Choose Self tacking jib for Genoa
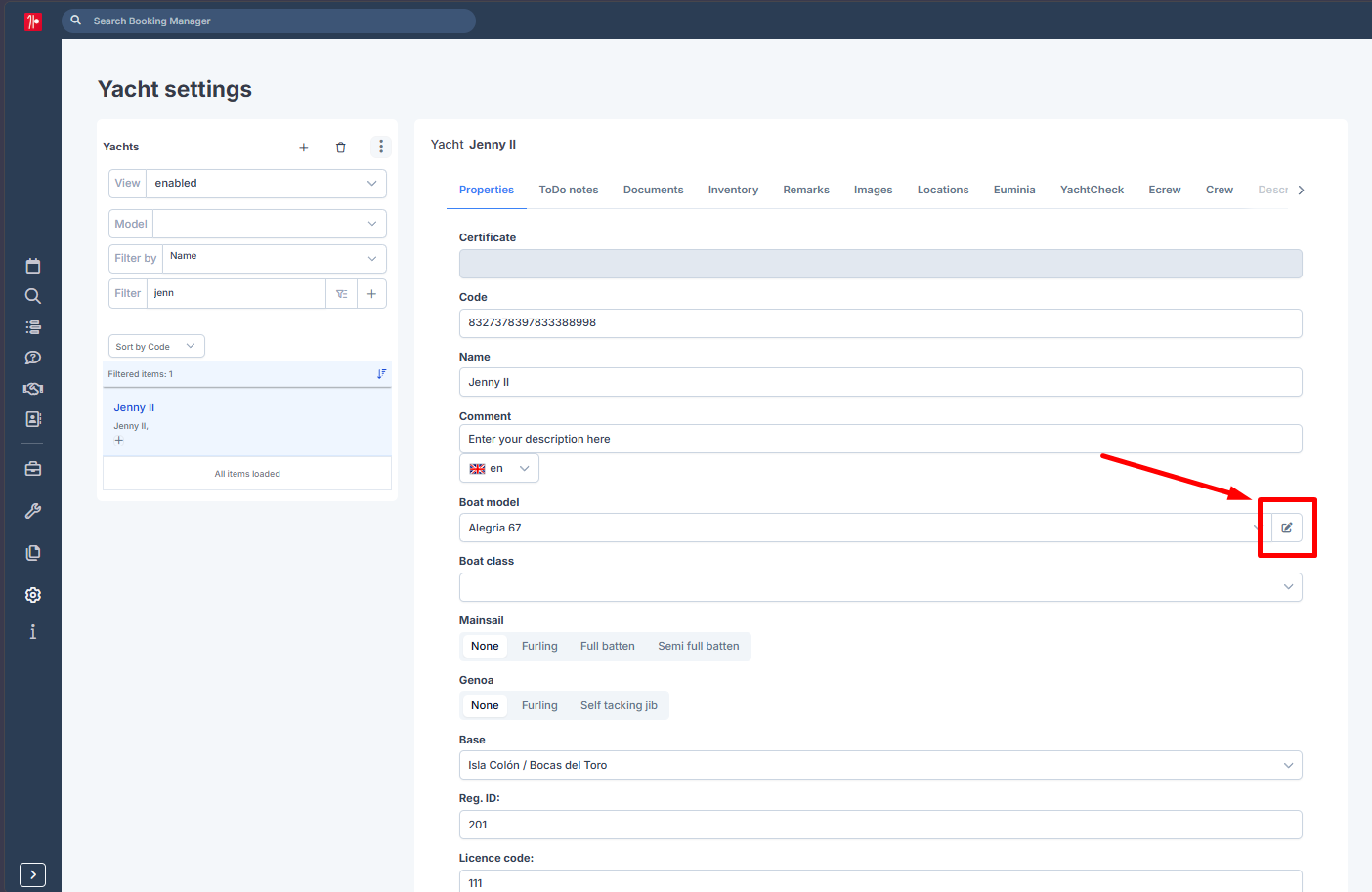The image size is (1372, 892). 619,705
